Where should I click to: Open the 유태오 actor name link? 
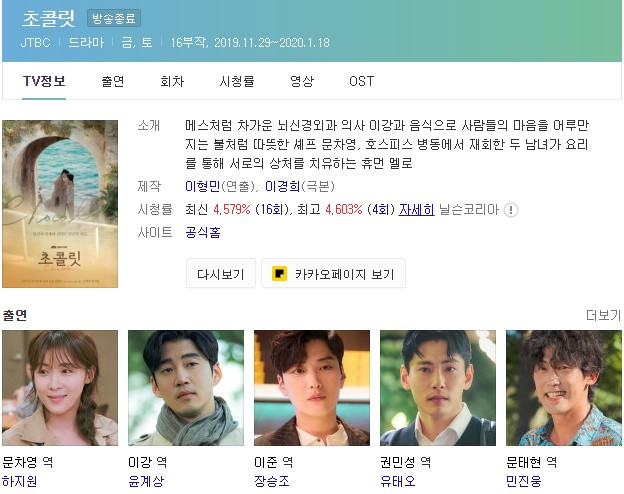[398, 481]
